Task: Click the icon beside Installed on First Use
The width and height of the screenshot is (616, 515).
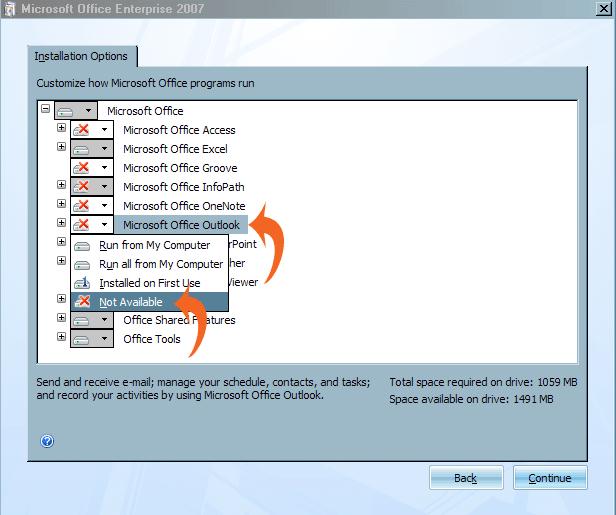Action: tap(82, 283)
